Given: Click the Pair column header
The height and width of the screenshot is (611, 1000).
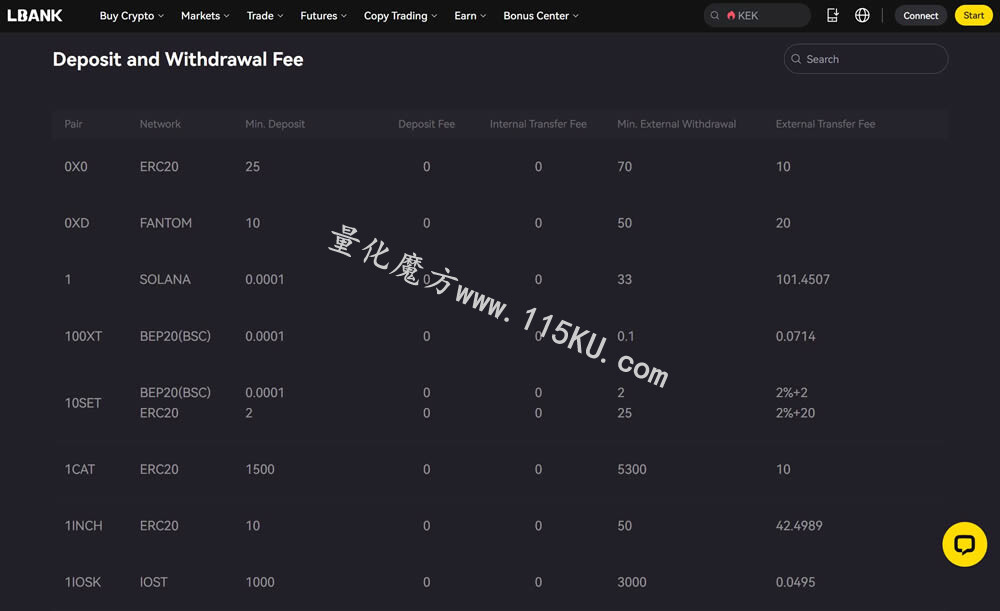Looking at the screenshot, I should pos(73,124).
